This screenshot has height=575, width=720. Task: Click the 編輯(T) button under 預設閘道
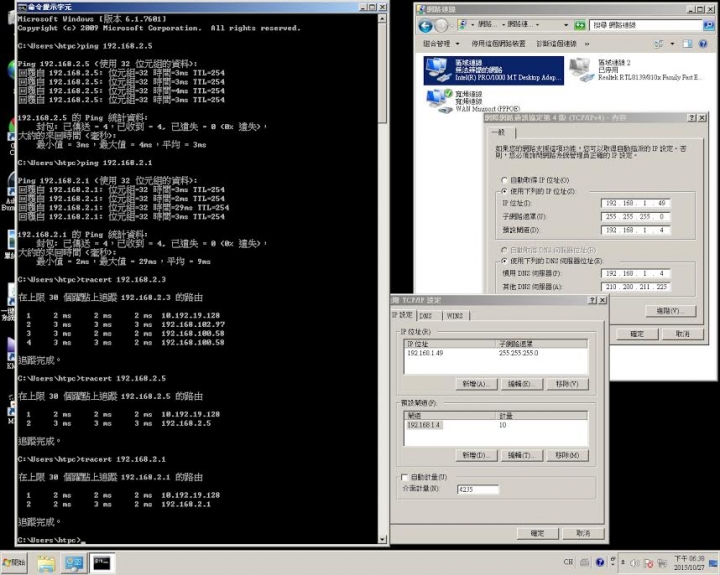(x=522, y=456)
